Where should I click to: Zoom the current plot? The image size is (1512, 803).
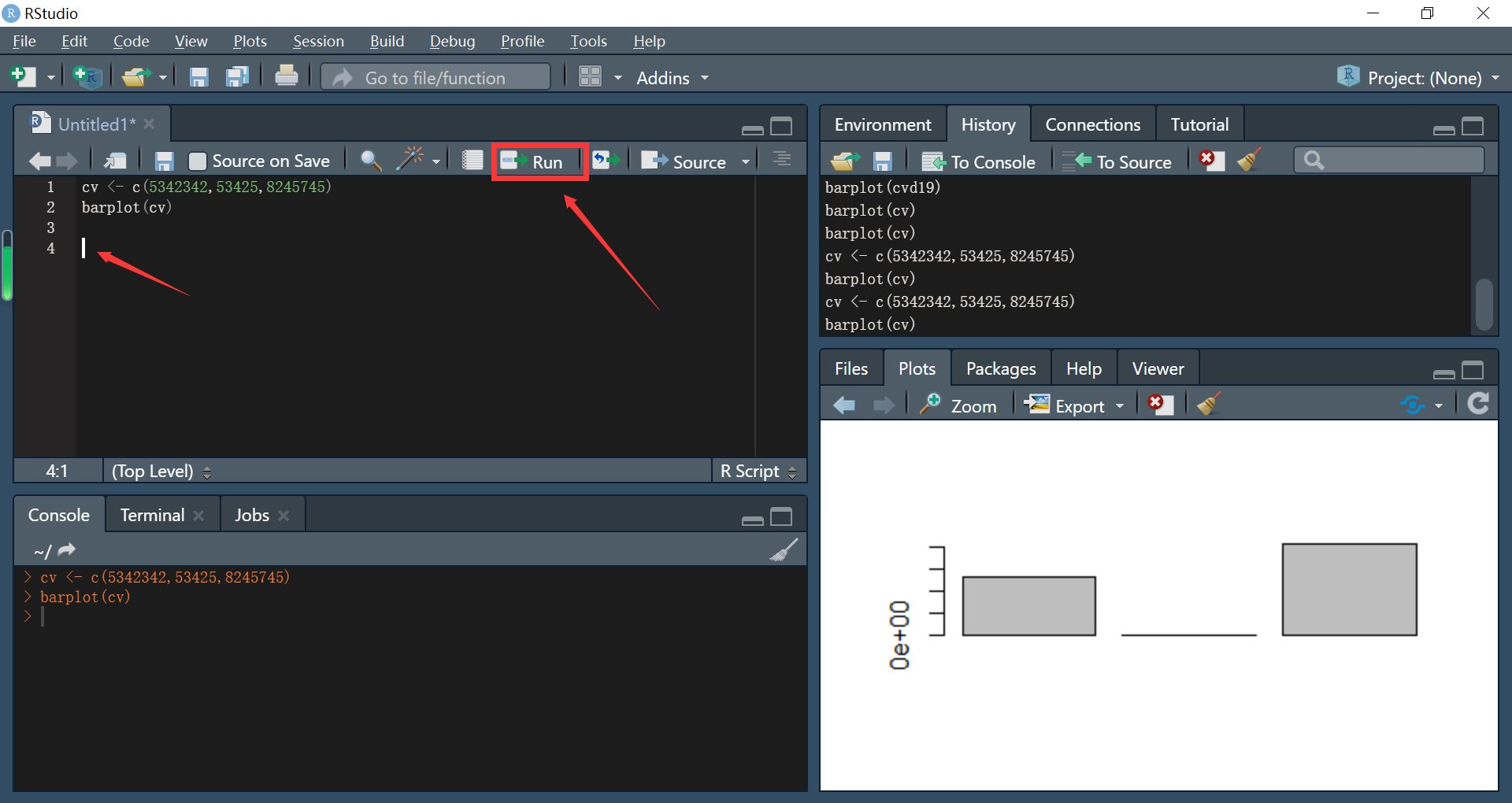(x=960, y=405)
